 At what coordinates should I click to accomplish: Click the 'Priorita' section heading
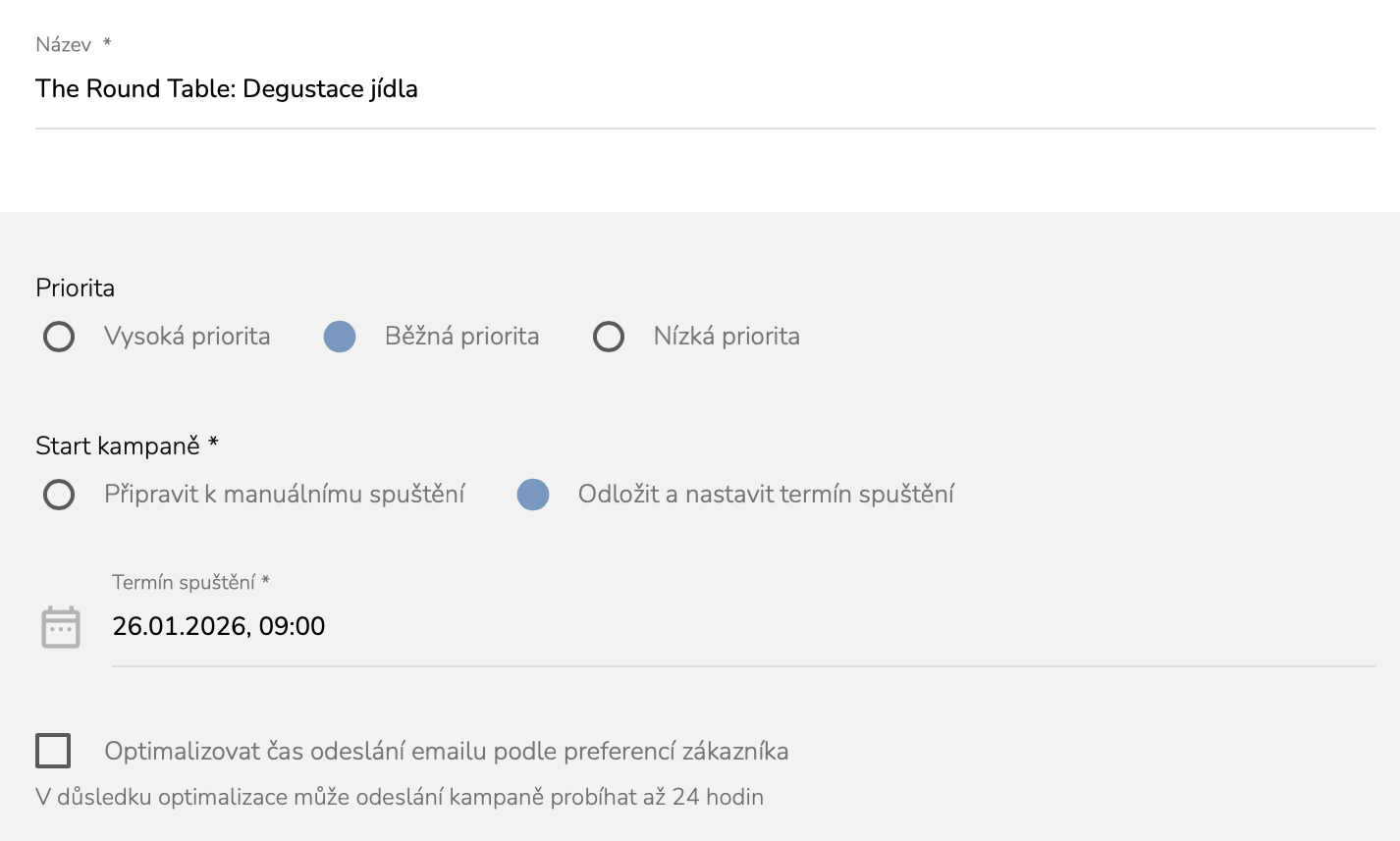[x=76, y=289]
